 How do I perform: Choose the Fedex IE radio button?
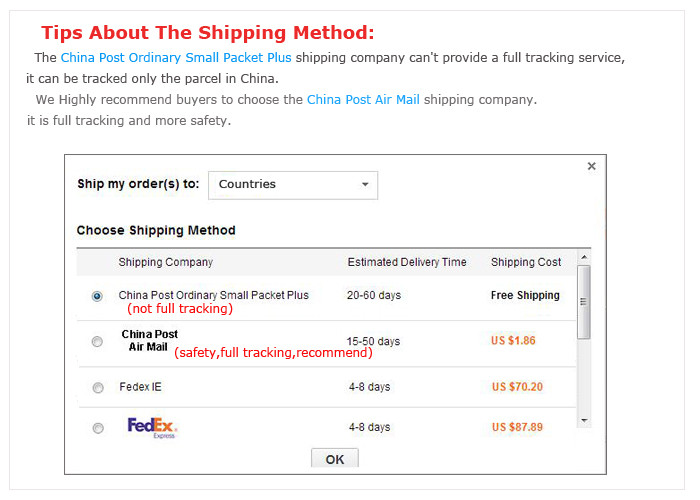pos(97,388)
